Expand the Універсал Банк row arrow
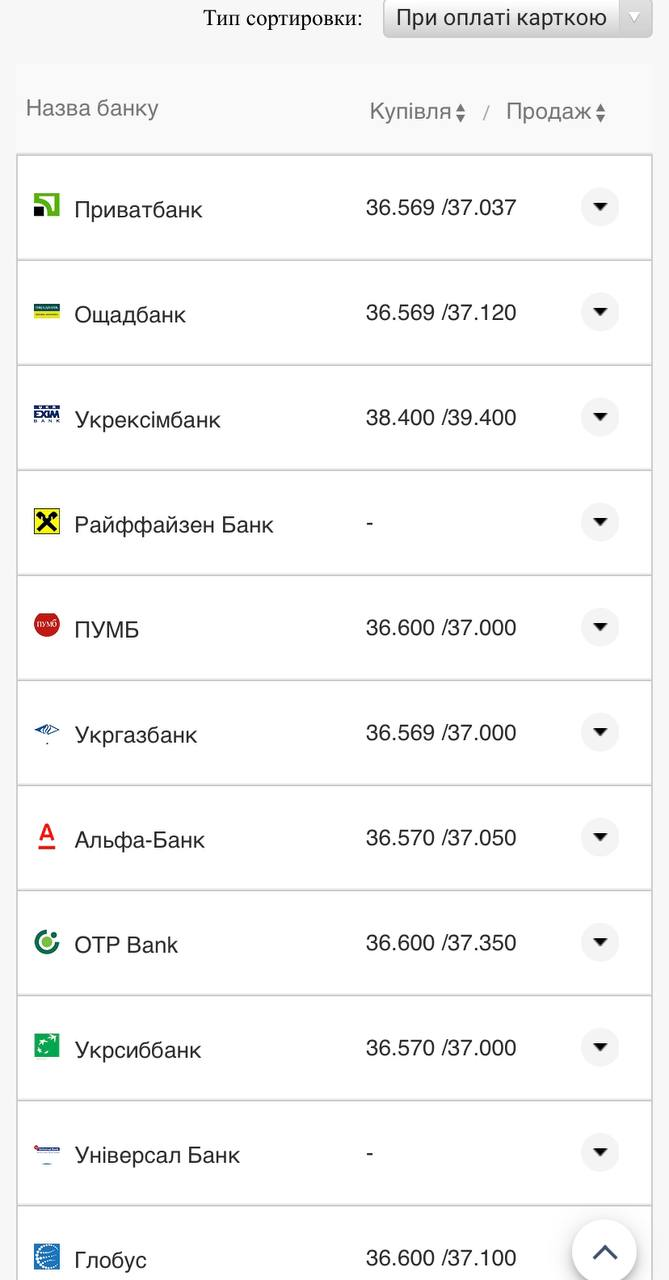This screenshot has height=1280, width=669. 600,1152
